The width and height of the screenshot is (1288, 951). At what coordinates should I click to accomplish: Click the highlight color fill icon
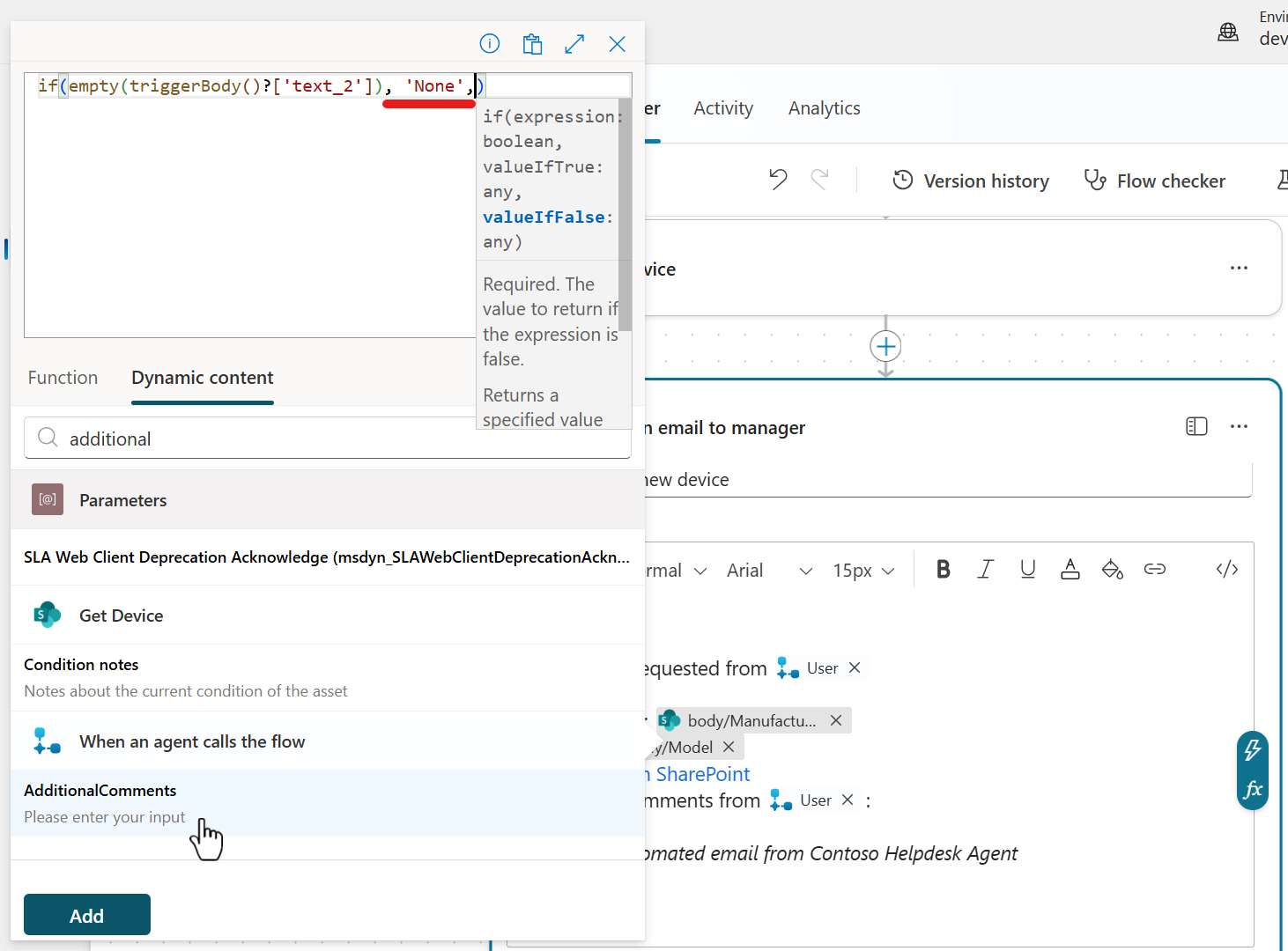pos(1112,570)
